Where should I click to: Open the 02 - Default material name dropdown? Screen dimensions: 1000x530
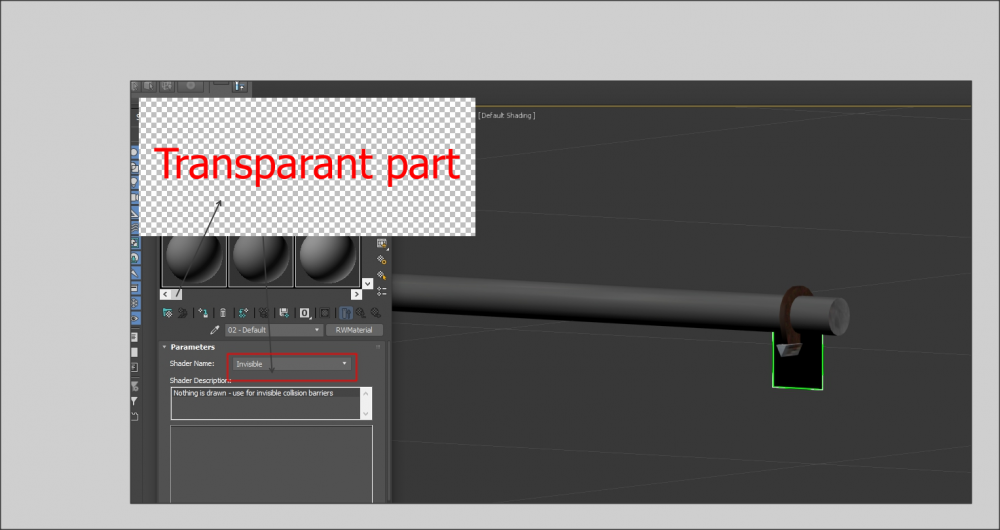pyautogui.click(x=273, y=330)
